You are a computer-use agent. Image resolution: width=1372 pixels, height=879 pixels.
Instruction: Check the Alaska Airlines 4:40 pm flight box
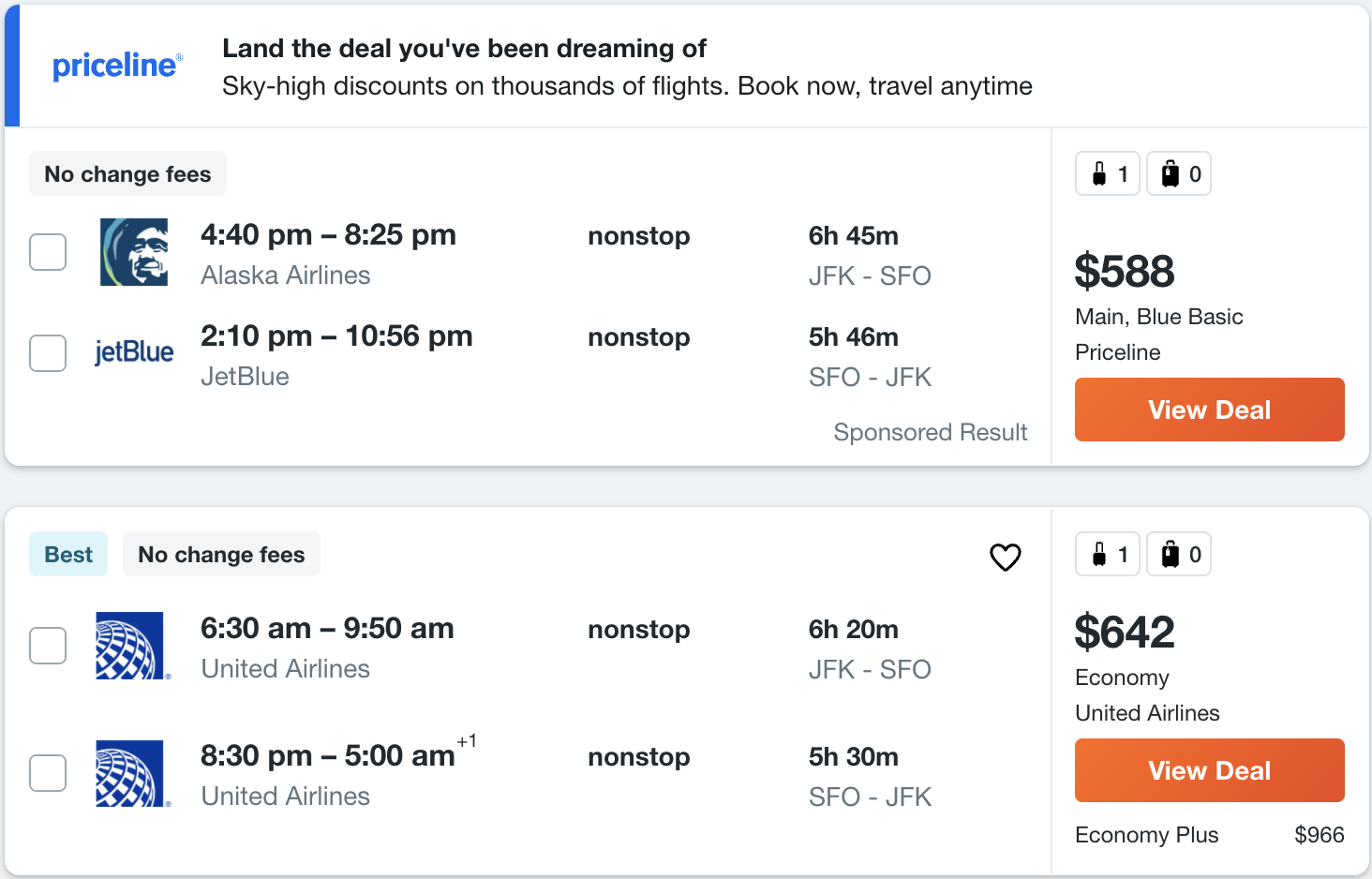pos(48,252)
